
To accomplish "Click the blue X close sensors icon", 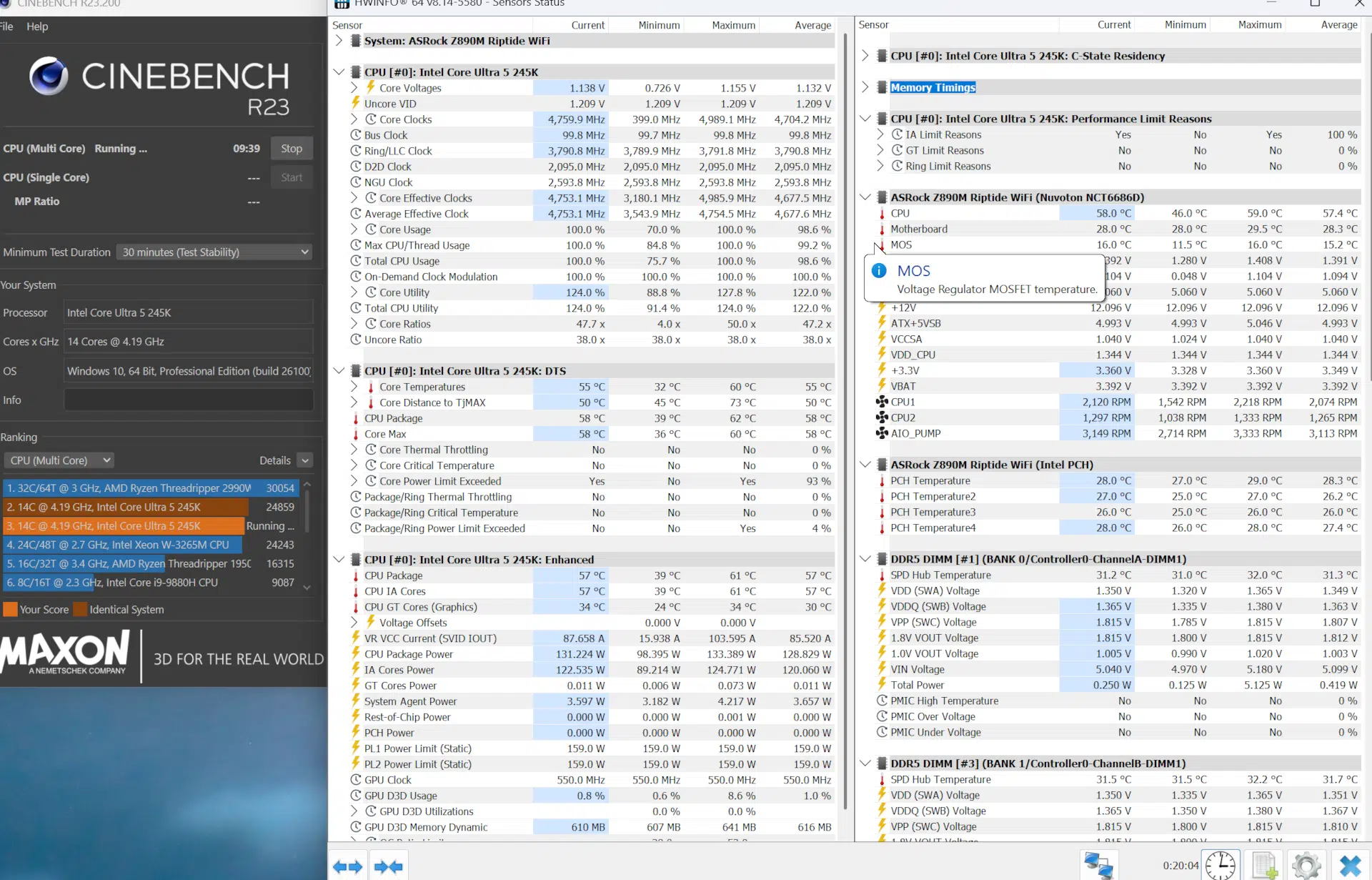I will 1350,866.
